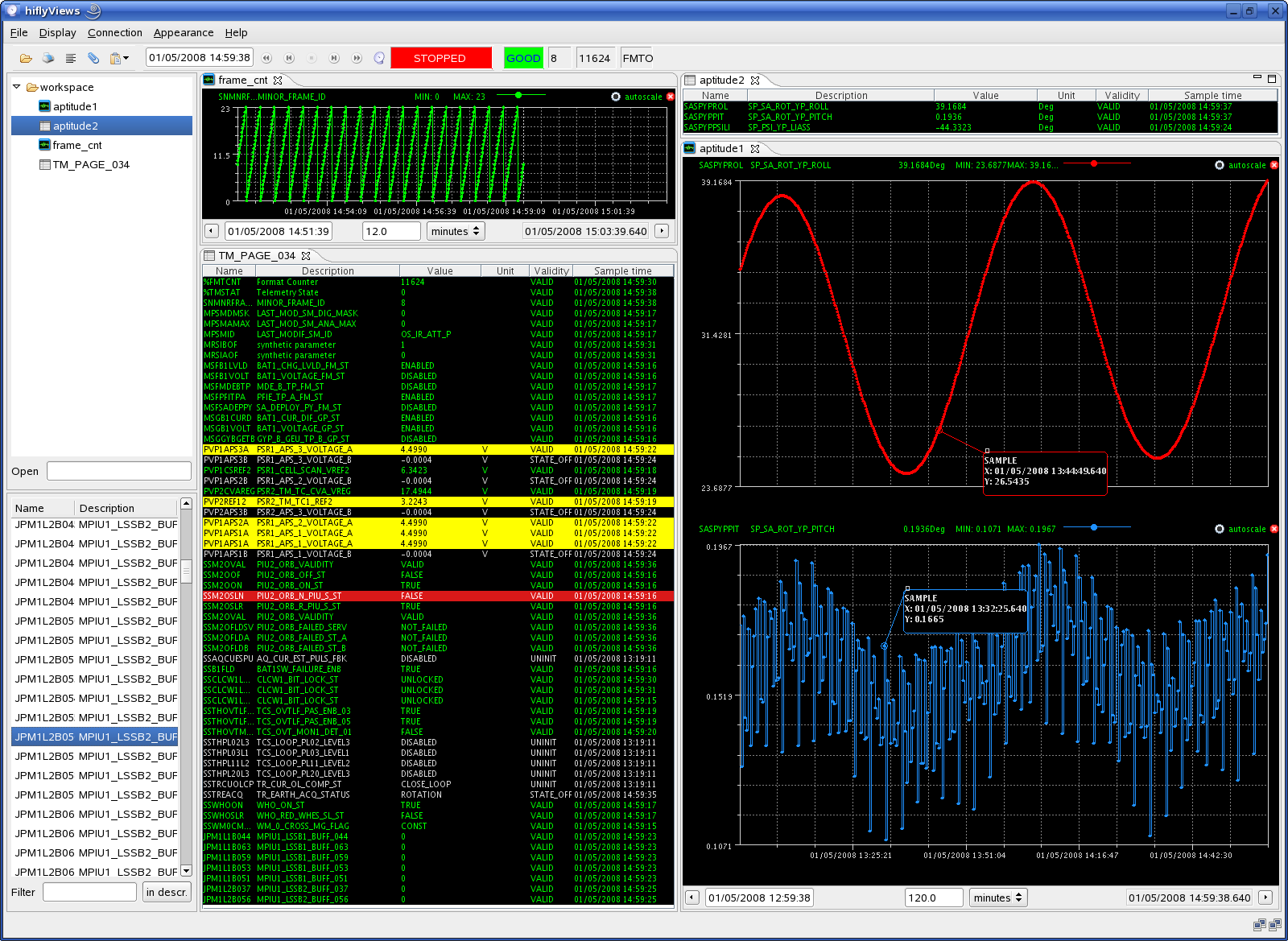The width and height of the screenshot is (1288, 941).
Task: Adjust the blue slider on SASPYPPIT plot
Action: point(1094,527)
